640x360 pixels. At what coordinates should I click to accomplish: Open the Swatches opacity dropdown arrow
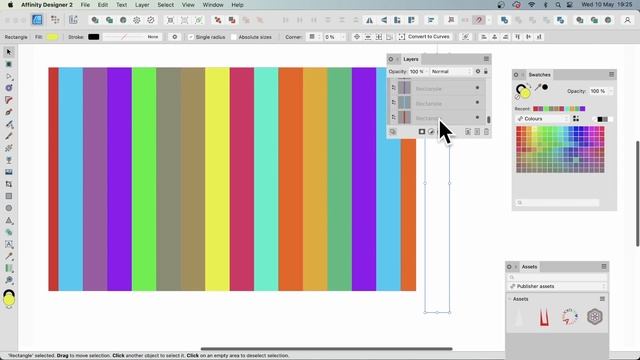click(x=611, y=91)
